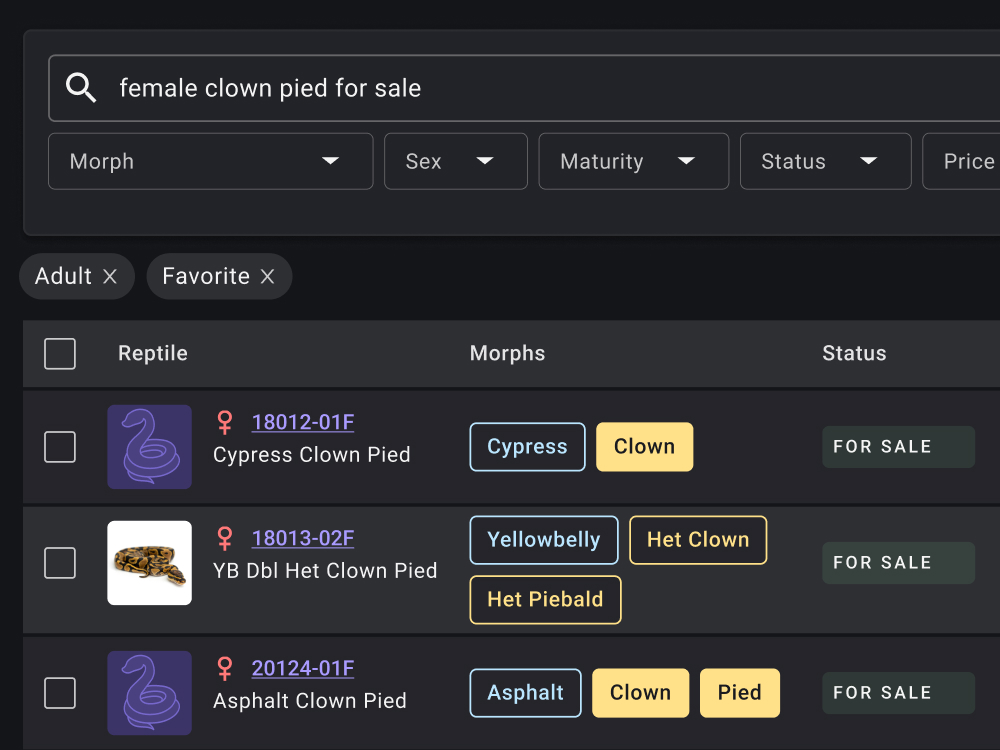This screenshot has width=1000, height=750.
Task: Click the search magnifier icon
Action: pyautogui.click(x=81, y=88)
